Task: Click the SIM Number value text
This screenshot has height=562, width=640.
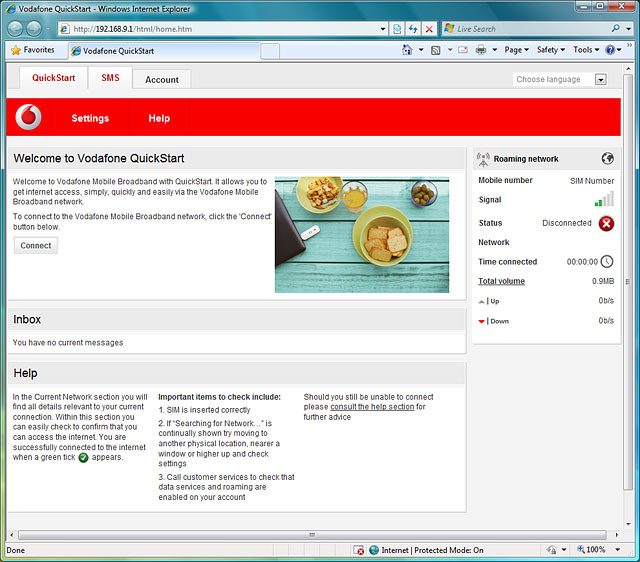Action: (x=592, y=181)
